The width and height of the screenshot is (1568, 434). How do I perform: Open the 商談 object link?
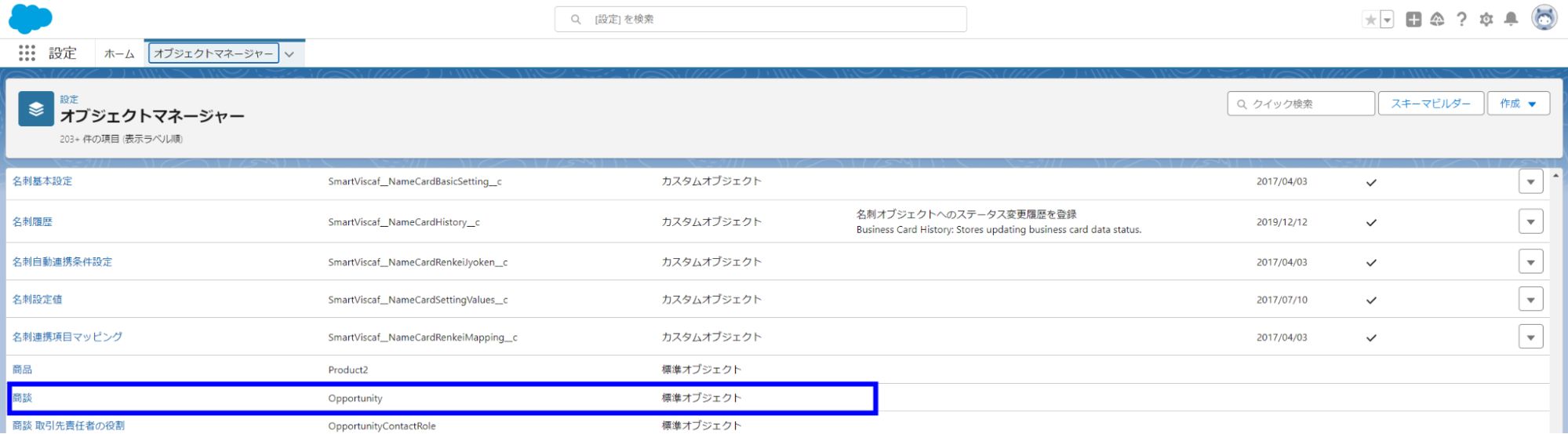click(x=22, y=398)
